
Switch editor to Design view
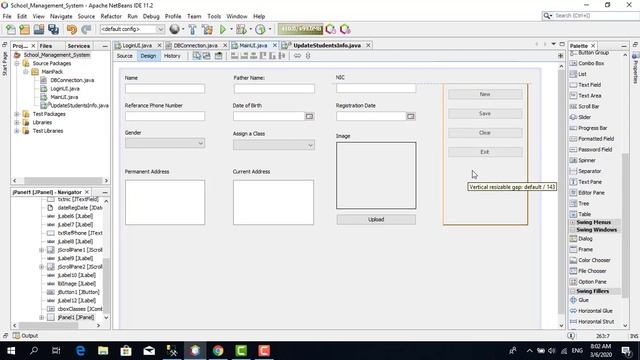coord(148,56)
